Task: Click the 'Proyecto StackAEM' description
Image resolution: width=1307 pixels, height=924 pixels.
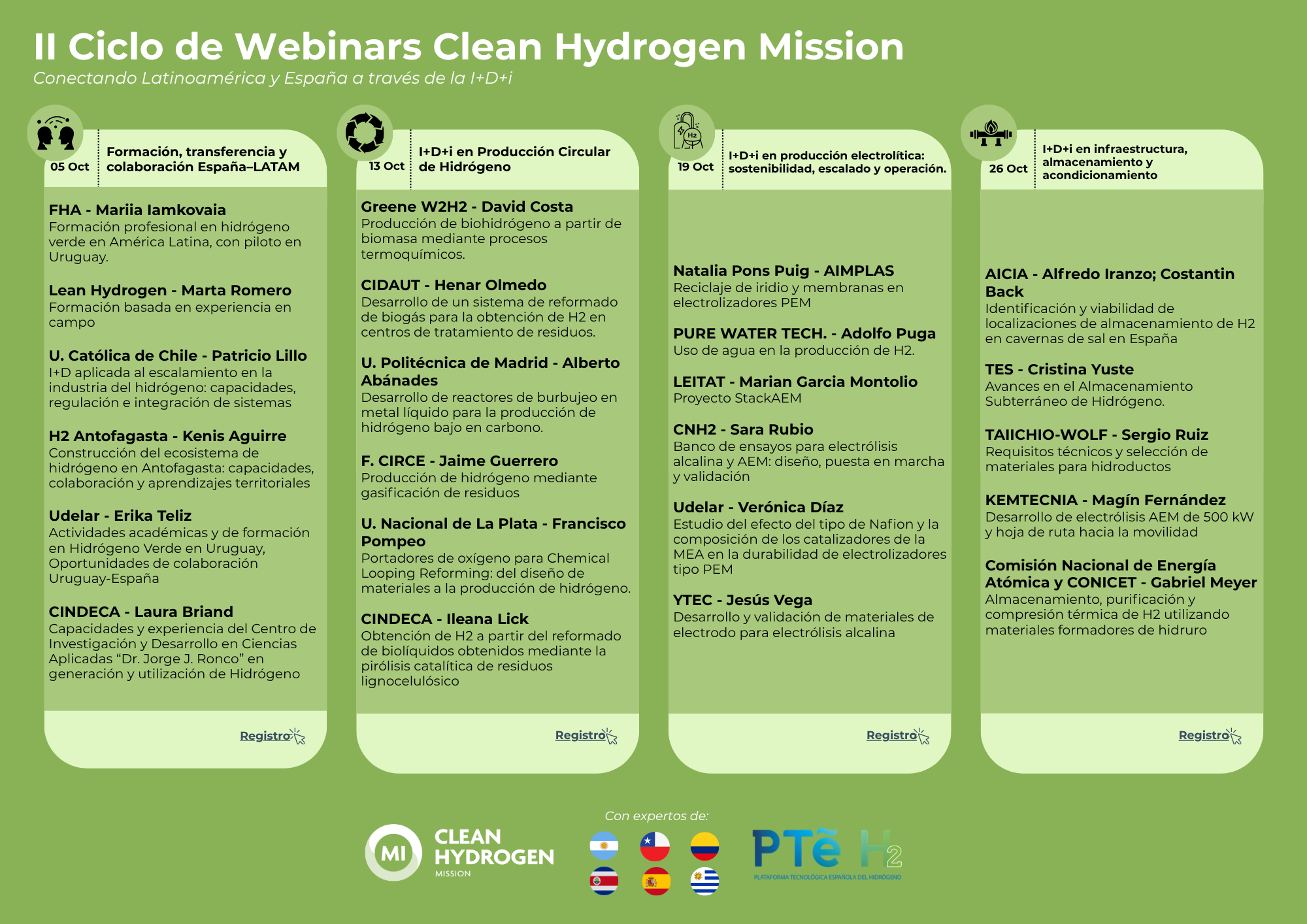Action: click(x=737, y=398)
